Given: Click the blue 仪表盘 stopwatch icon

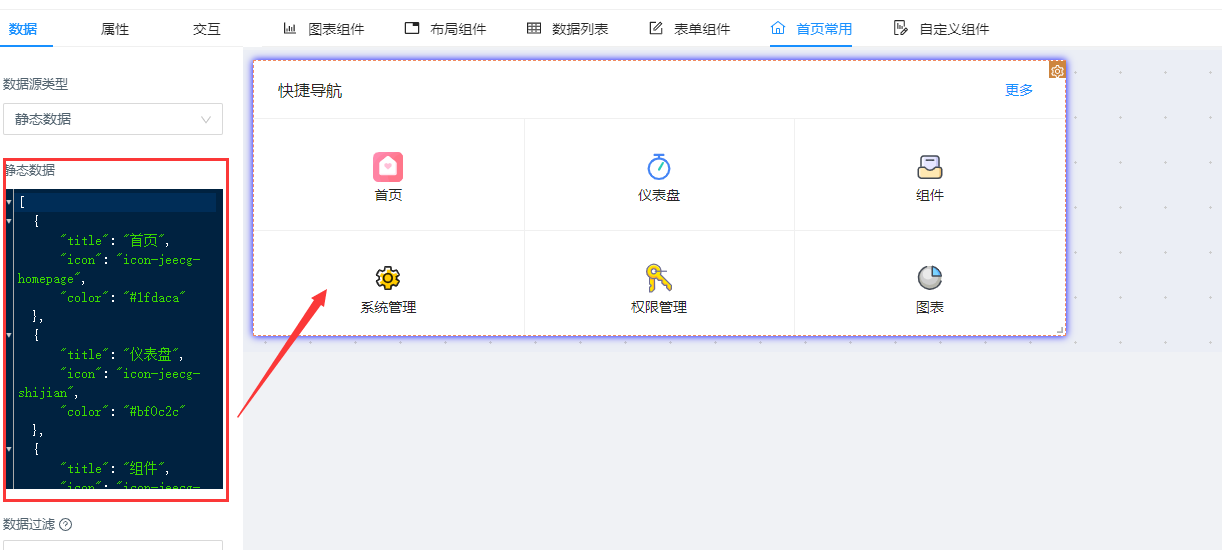Looking at the screenshot, I should click(x=658, y=166).
